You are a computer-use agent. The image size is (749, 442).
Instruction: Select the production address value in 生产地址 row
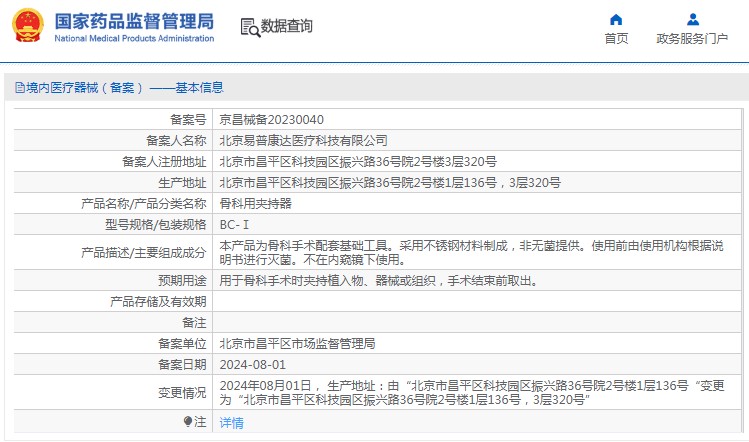click(390, 183)
